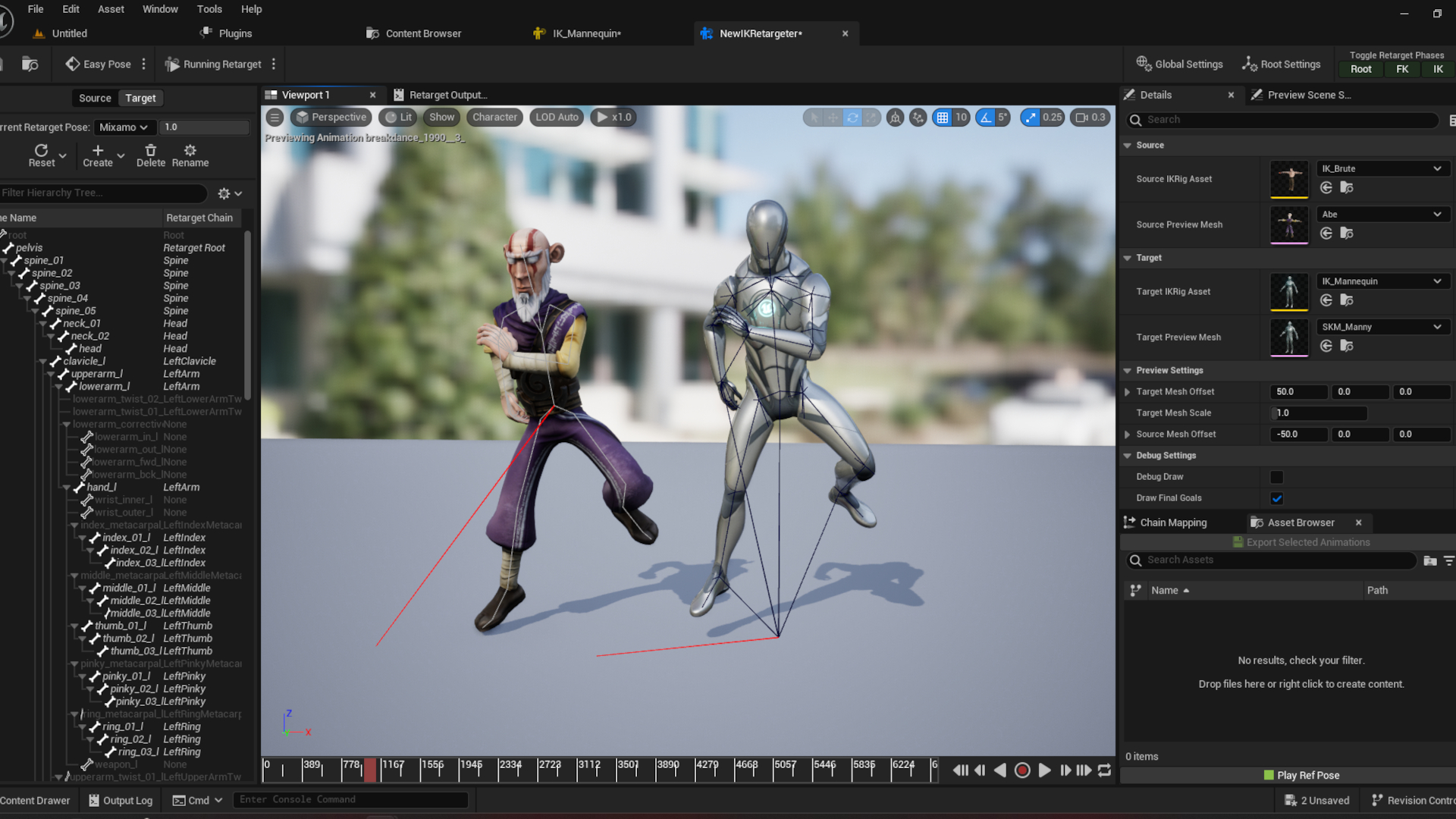1456x819 pixels.
Task: Open the SKM_Manny target mesh dropdown
Action: 1382,327
